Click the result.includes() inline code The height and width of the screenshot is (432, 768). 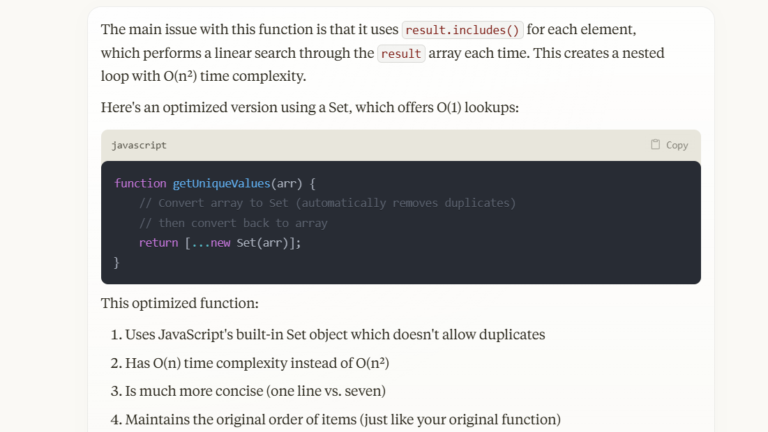[x=463, y=30]
